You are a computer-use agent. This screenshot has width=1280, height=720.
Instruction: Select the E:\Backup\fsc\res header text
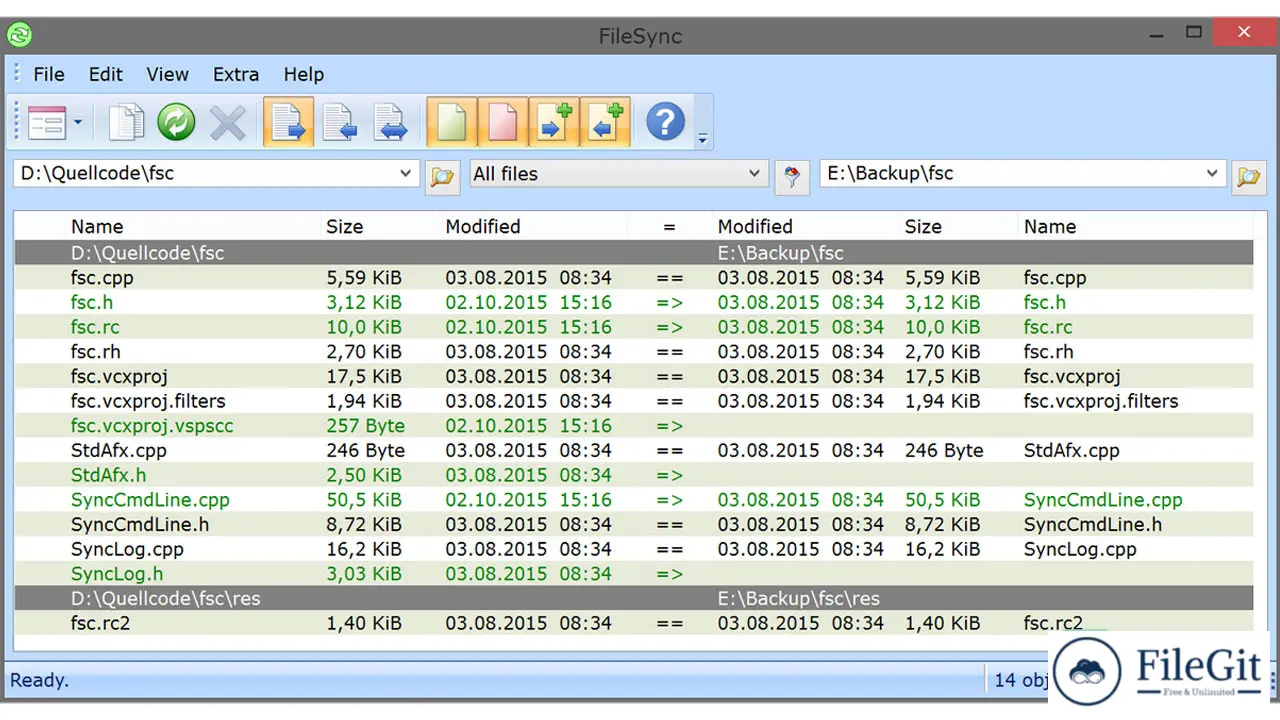point(798,598)
